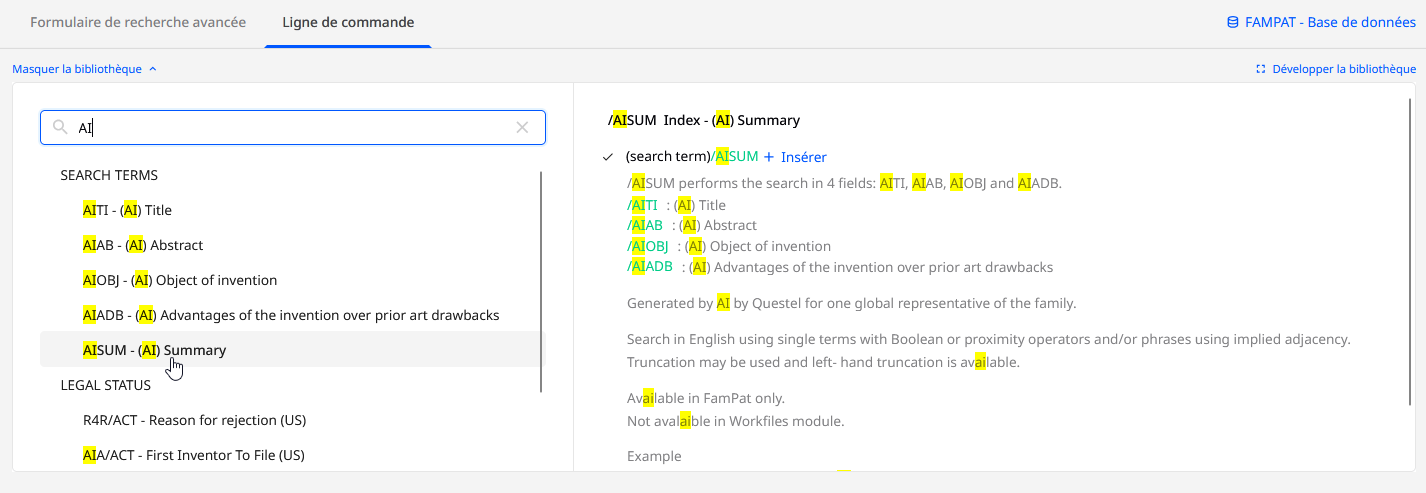Click '/AISUM performs the search in 4 fields' line
The height and width of the screenshot is (493, 1426).
tap(844, 183)
